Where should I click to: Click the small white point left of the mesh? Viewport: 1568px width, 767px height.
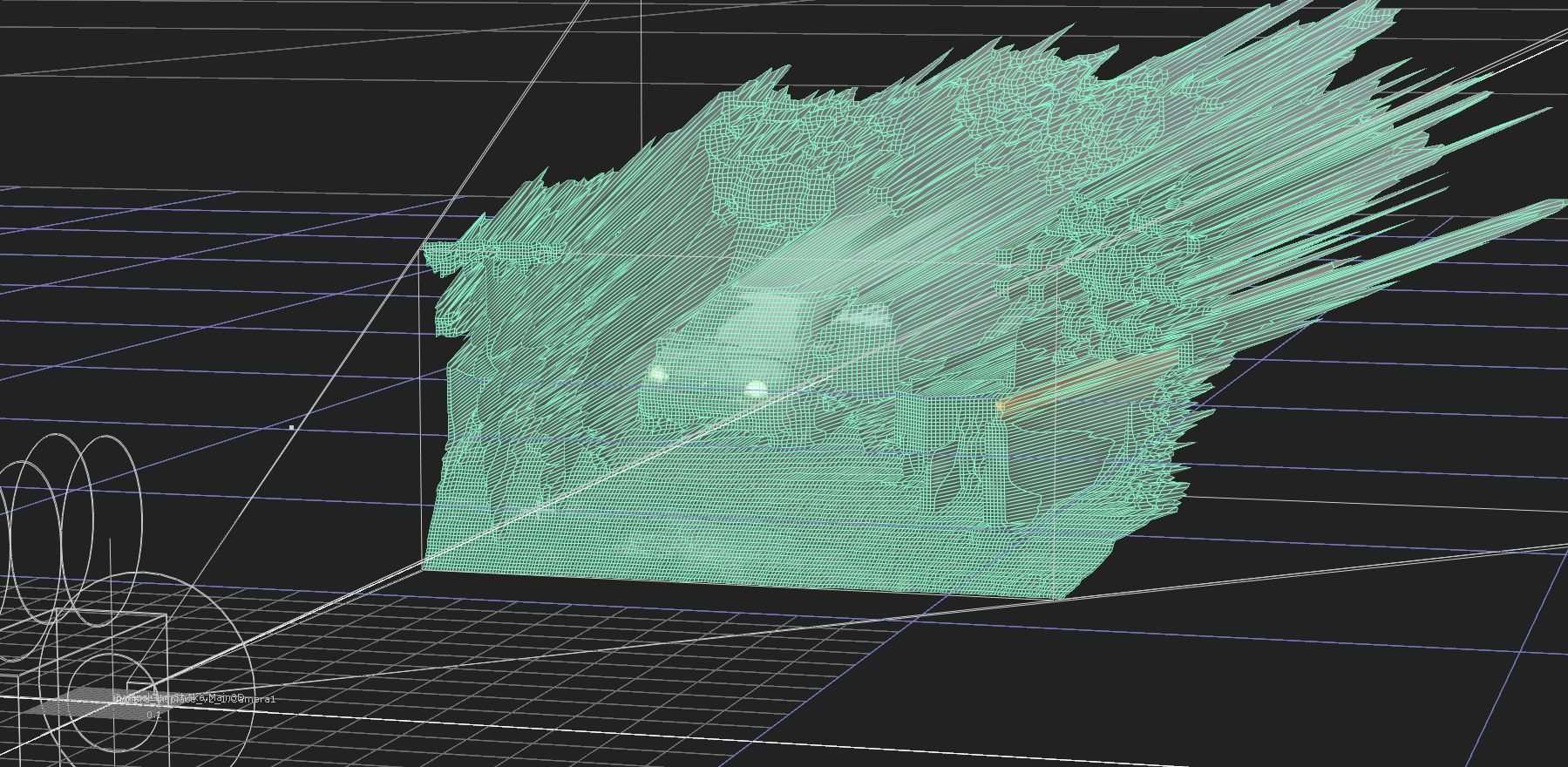coord(291,428)
